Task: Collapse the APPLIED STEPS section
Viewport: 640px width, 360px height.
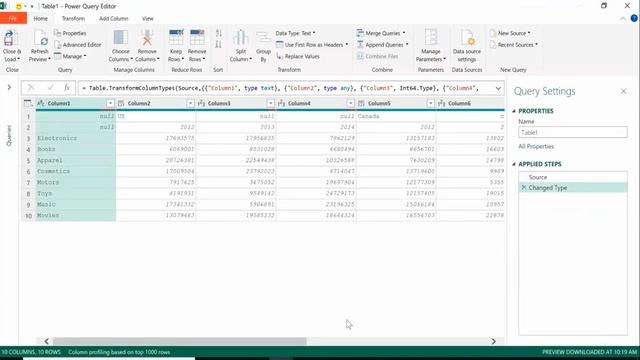Action: click(x=514, y=164)
